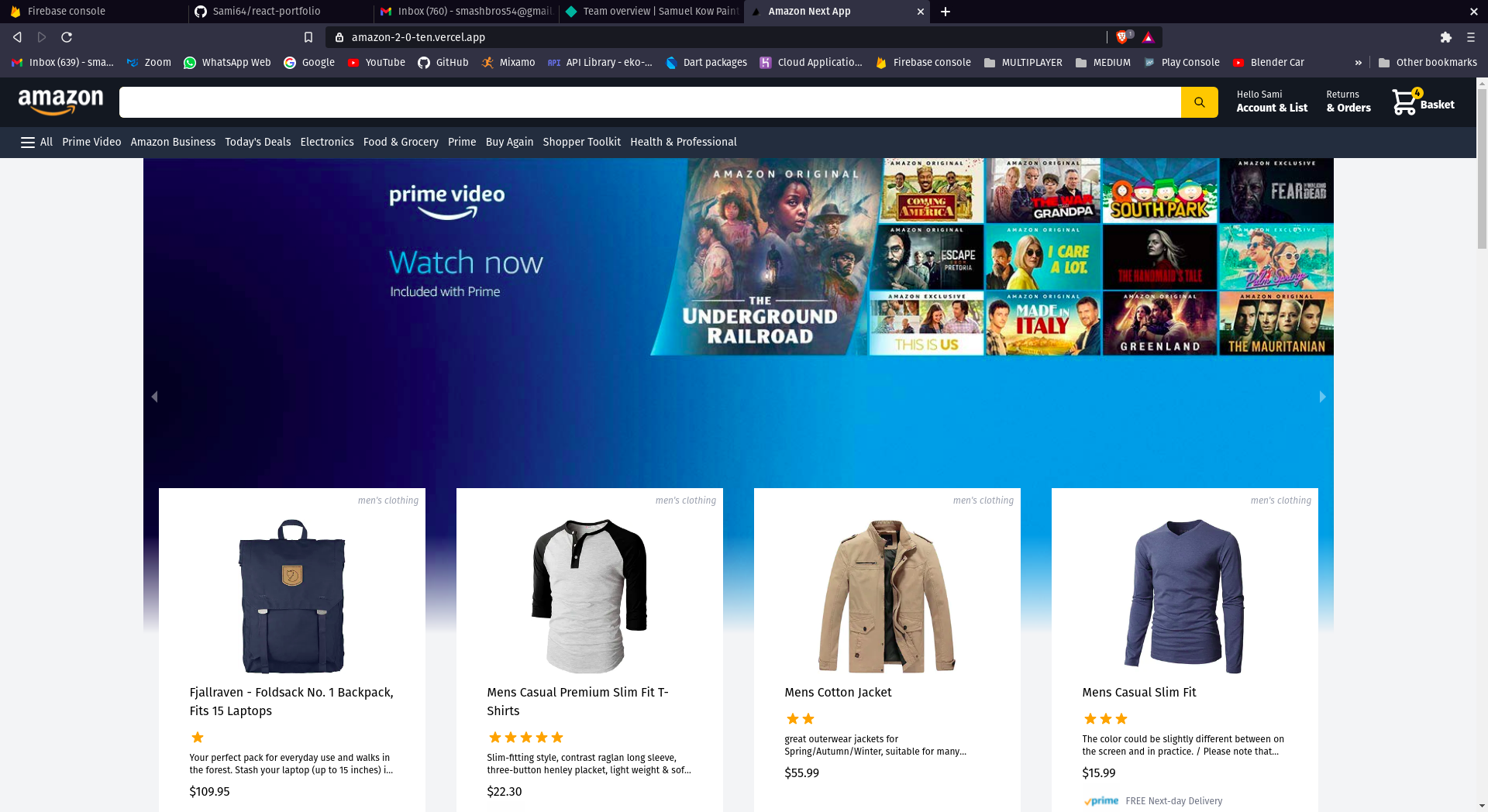The height and width of the screenshot is (812, 1488).
Task: Close the Amazon Next App tab
Action: coord(920,12)
